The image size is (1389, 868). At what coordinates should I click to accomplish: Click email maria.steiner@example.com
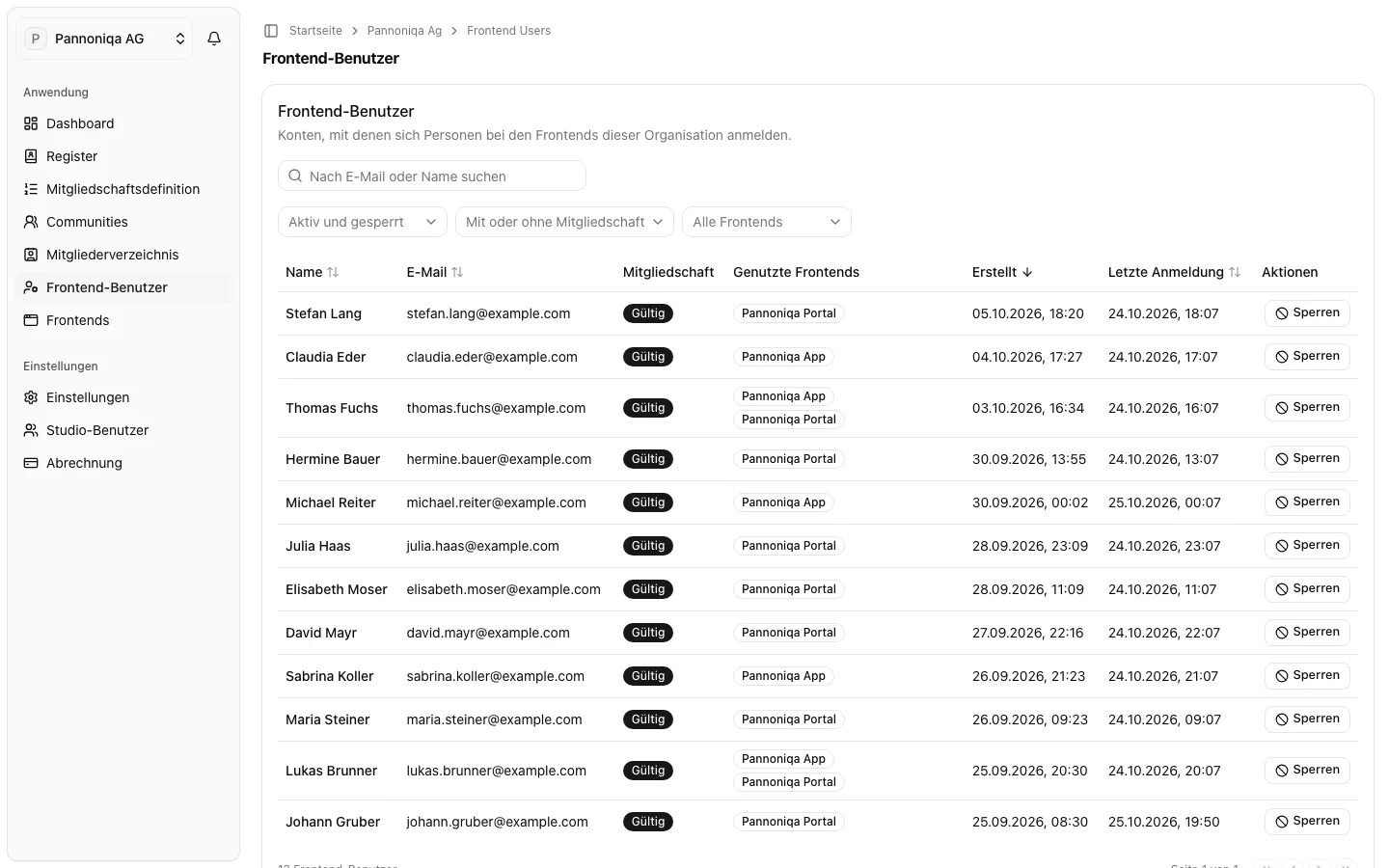click(494, 719)
